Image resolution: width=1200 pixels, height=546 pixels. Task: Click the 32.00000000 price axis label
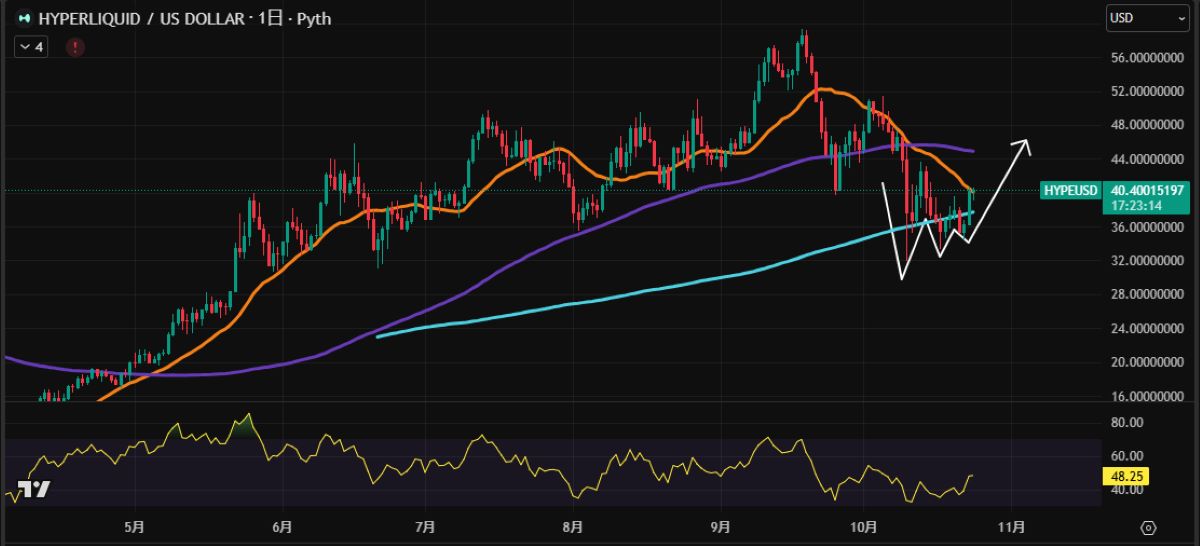1147,261
